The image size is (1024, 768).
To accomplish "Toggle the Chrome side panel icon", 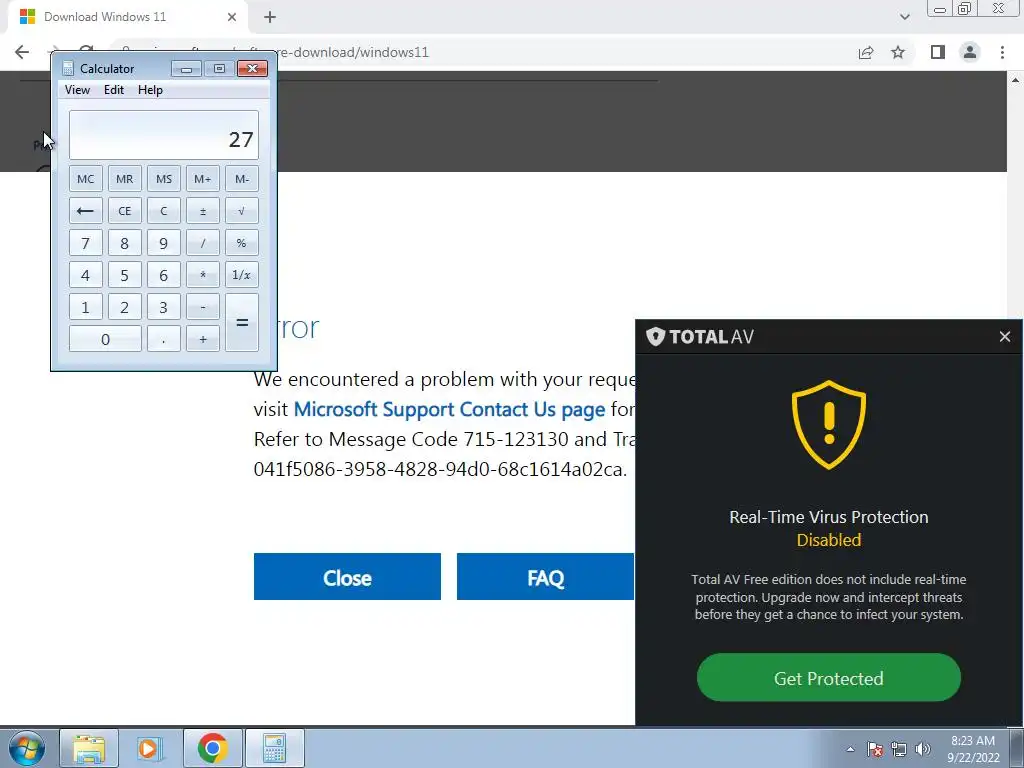I will pyautogui.click(x=938, y=52).
